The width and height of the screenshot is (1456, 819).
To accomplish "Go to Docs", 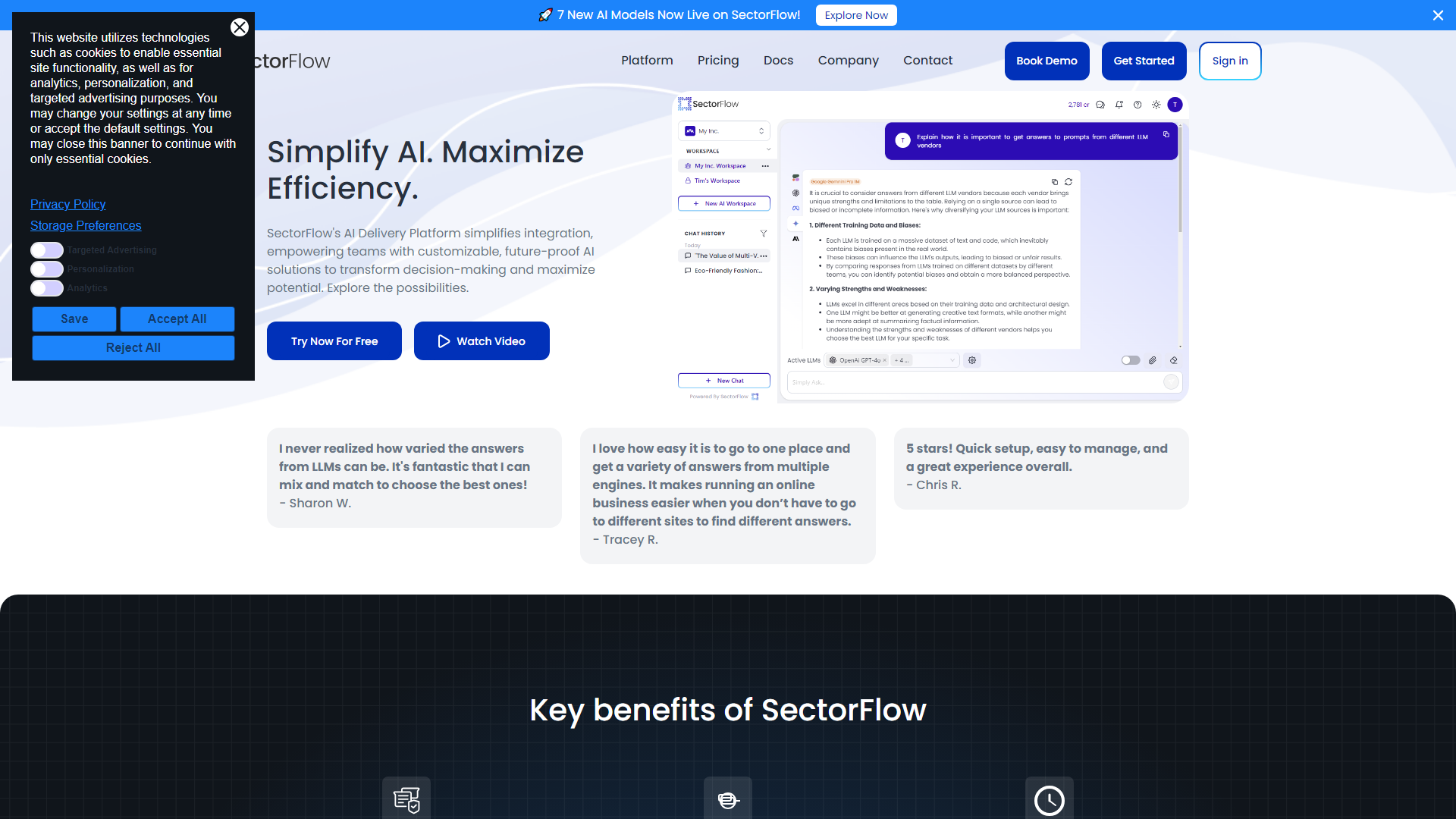I will pos(778,61).
